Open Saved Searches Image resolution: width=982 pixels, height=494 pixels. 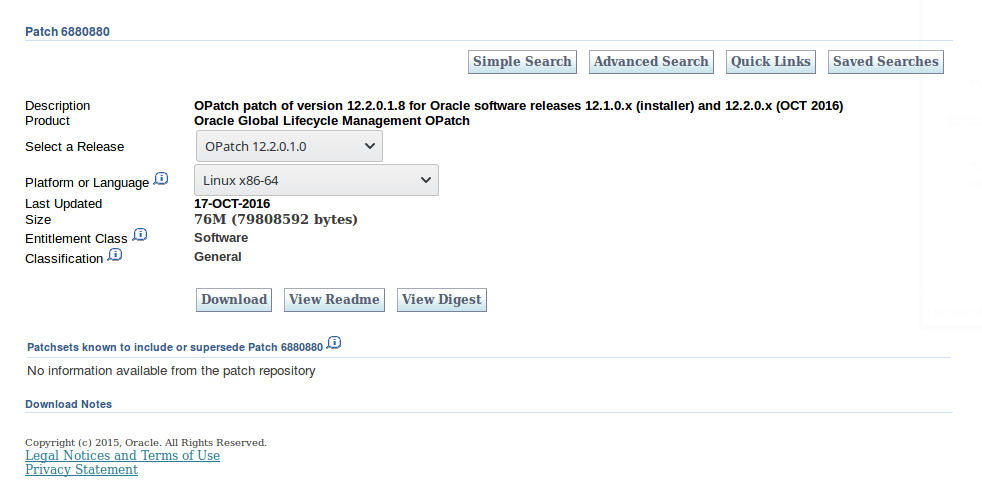pyautogui.click(x=886, y=62)
